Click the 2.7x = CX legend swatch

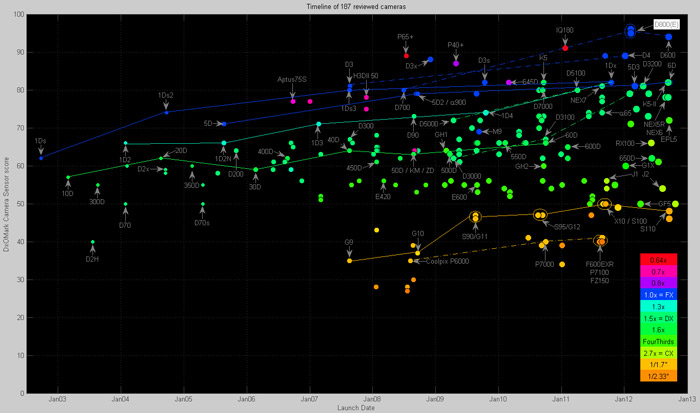point(658,353)
